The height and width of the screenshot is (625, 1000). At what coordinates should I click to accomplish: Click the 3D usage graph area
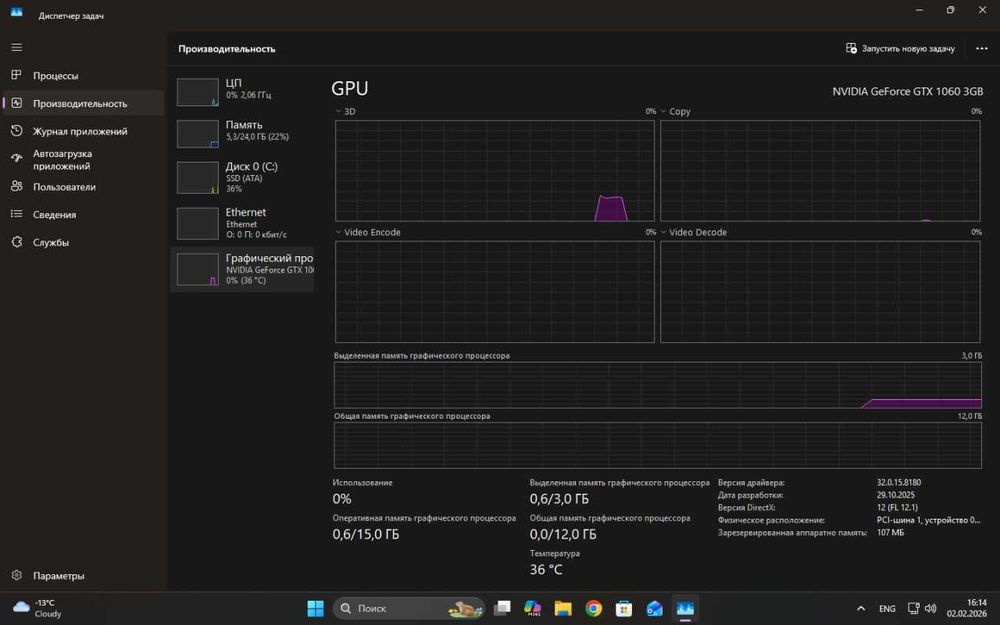click(x=495, y=170)
